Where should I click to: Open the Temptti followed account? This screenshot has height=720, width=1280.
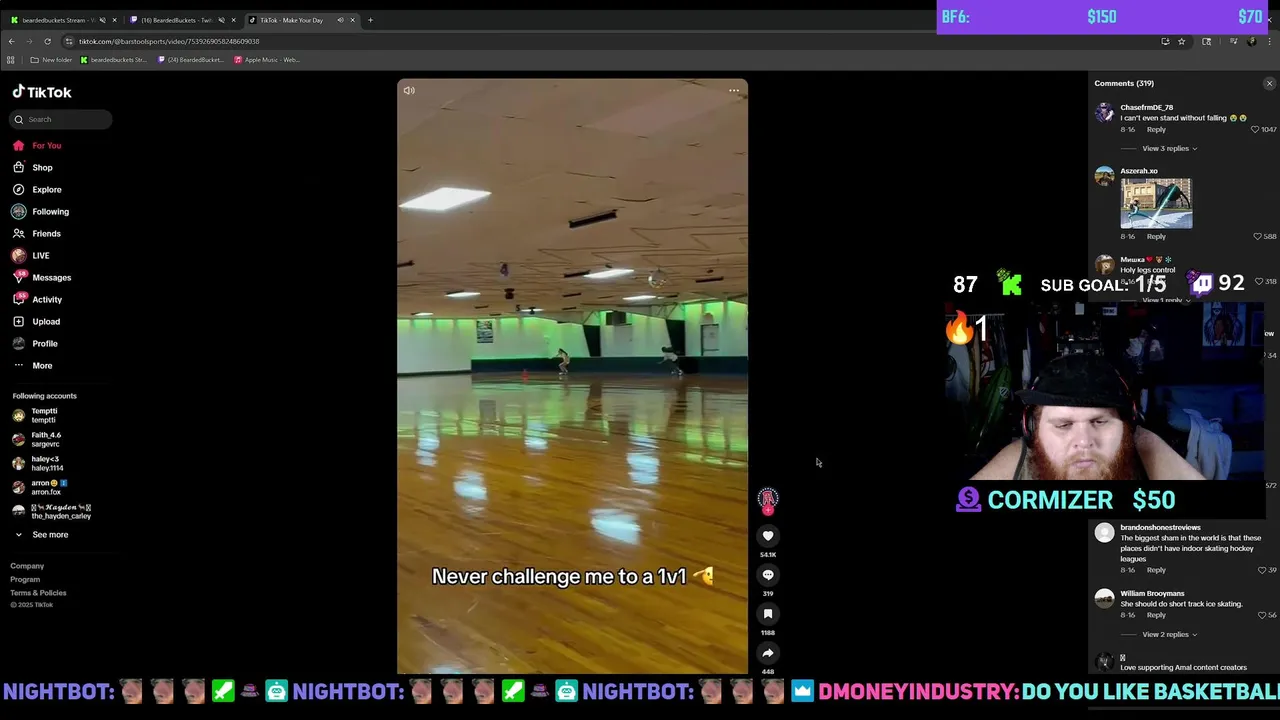point(36,415)
